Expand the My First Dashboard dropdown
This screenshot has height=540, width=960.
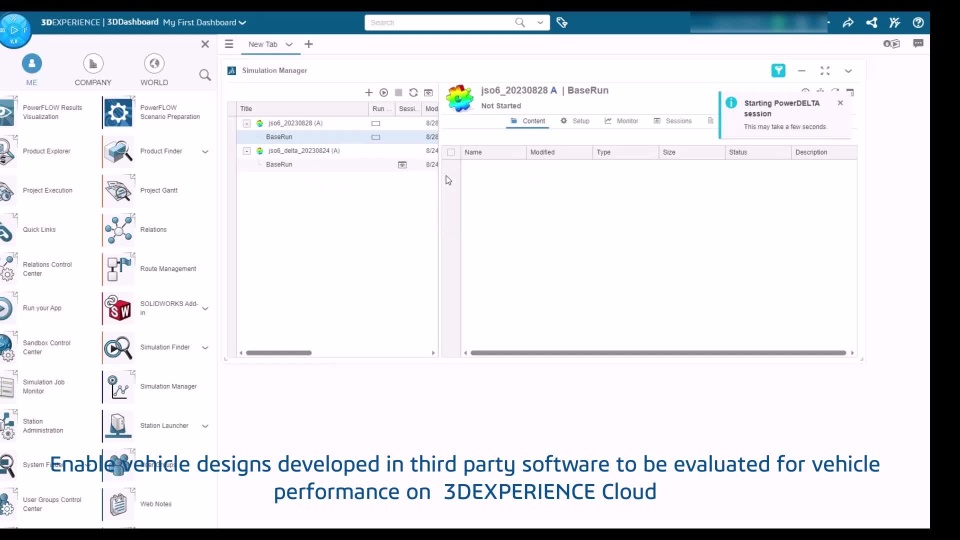click(242, 23)
